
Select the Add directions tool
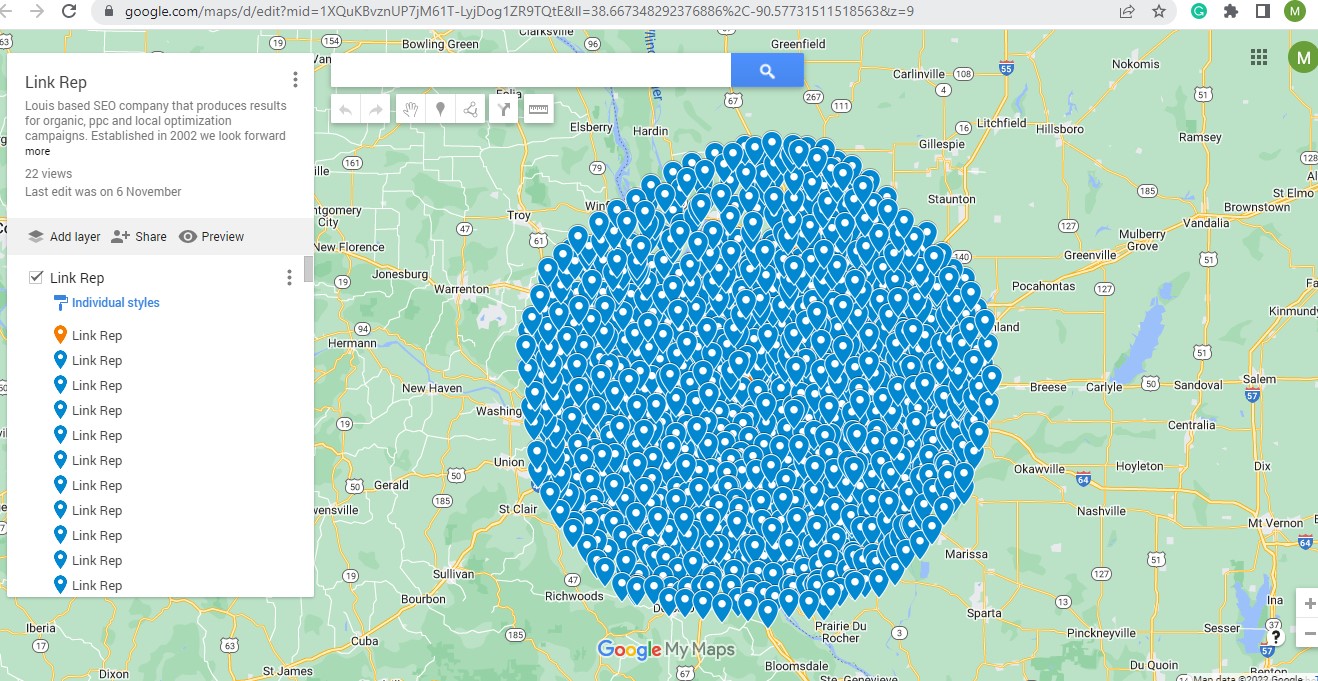[503, 109]
